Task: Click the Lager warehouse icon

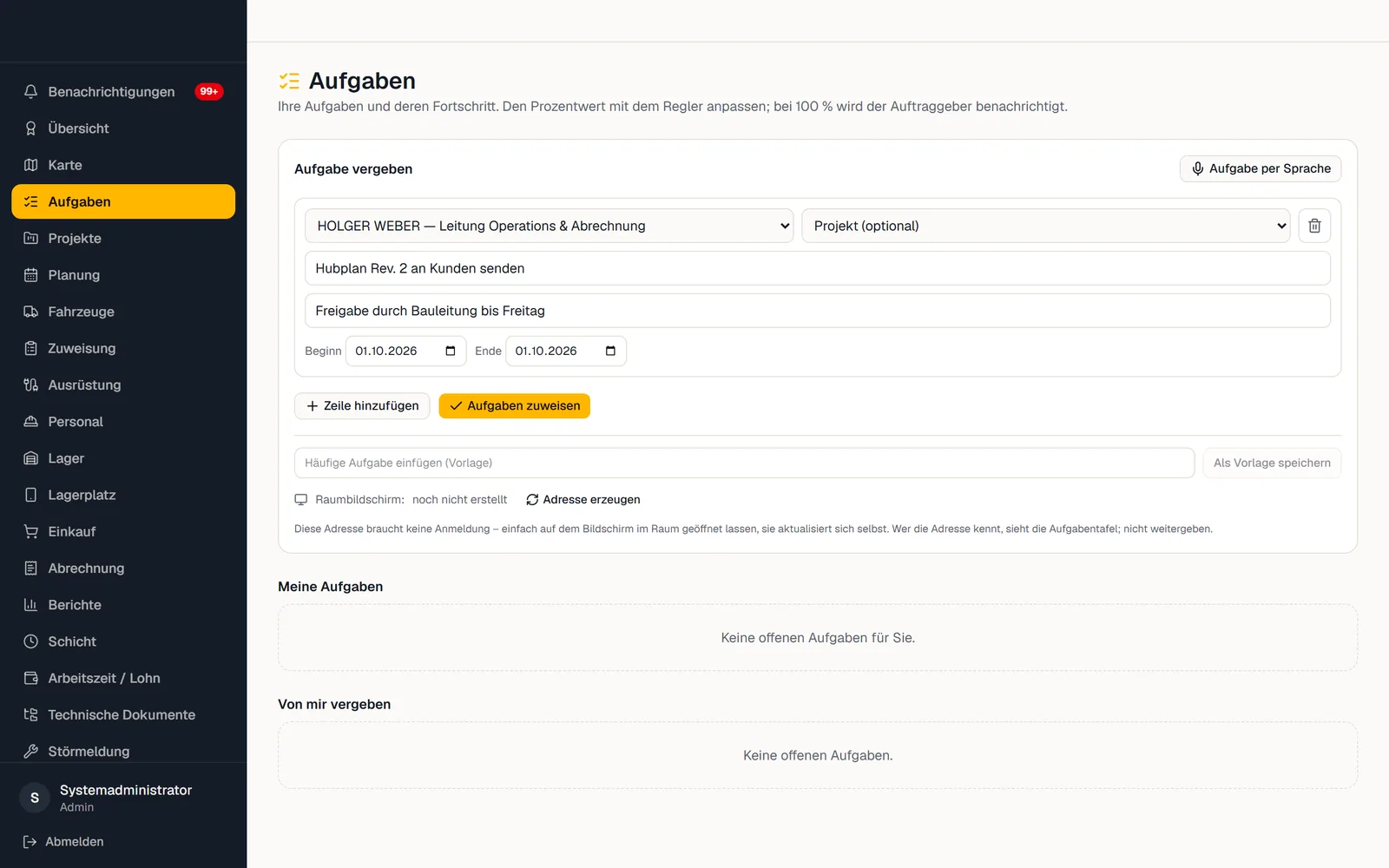Action: (31, 458)
